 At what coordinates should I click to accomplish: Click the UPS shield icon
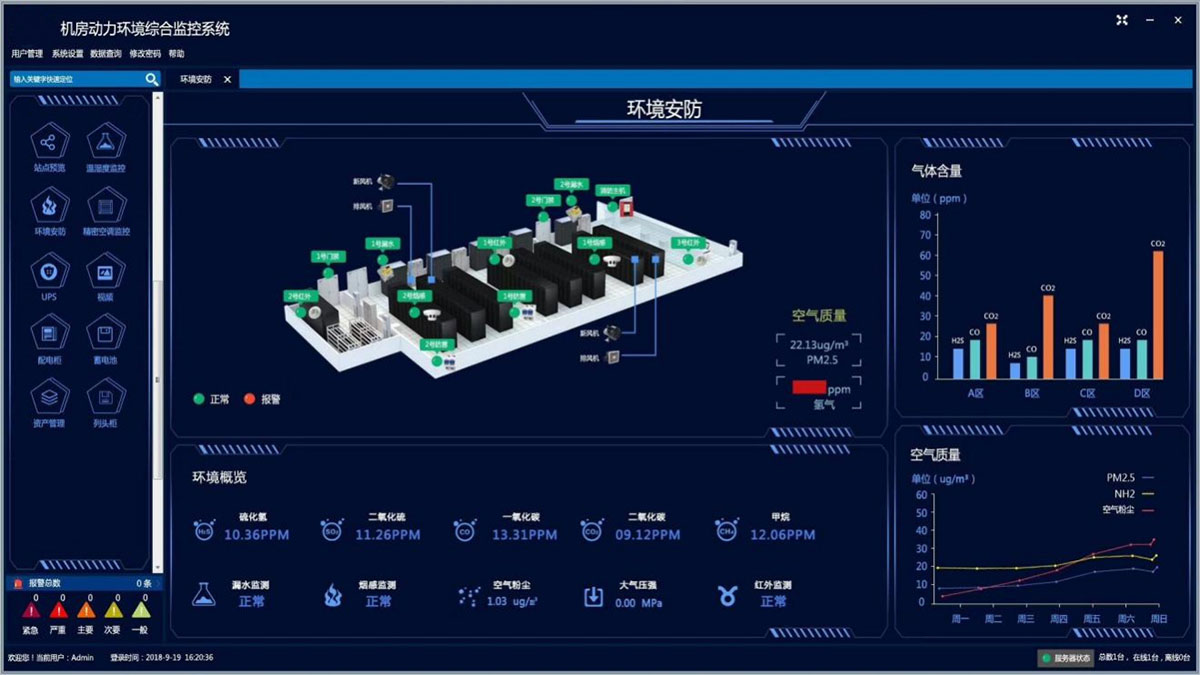(x=49, y=272)
